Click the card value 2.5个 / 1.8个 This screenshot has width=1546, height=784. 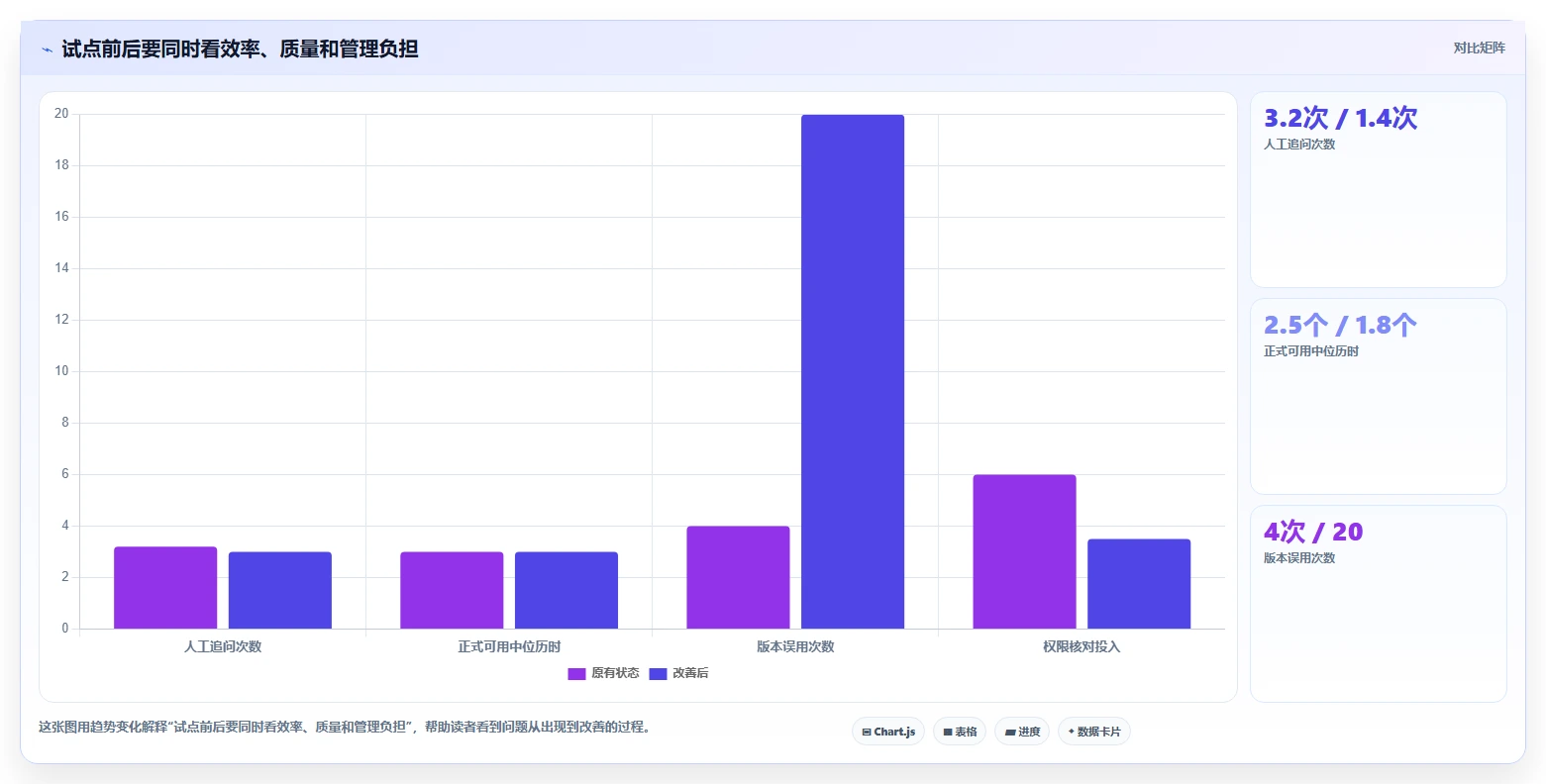(x=1340, y=326)
